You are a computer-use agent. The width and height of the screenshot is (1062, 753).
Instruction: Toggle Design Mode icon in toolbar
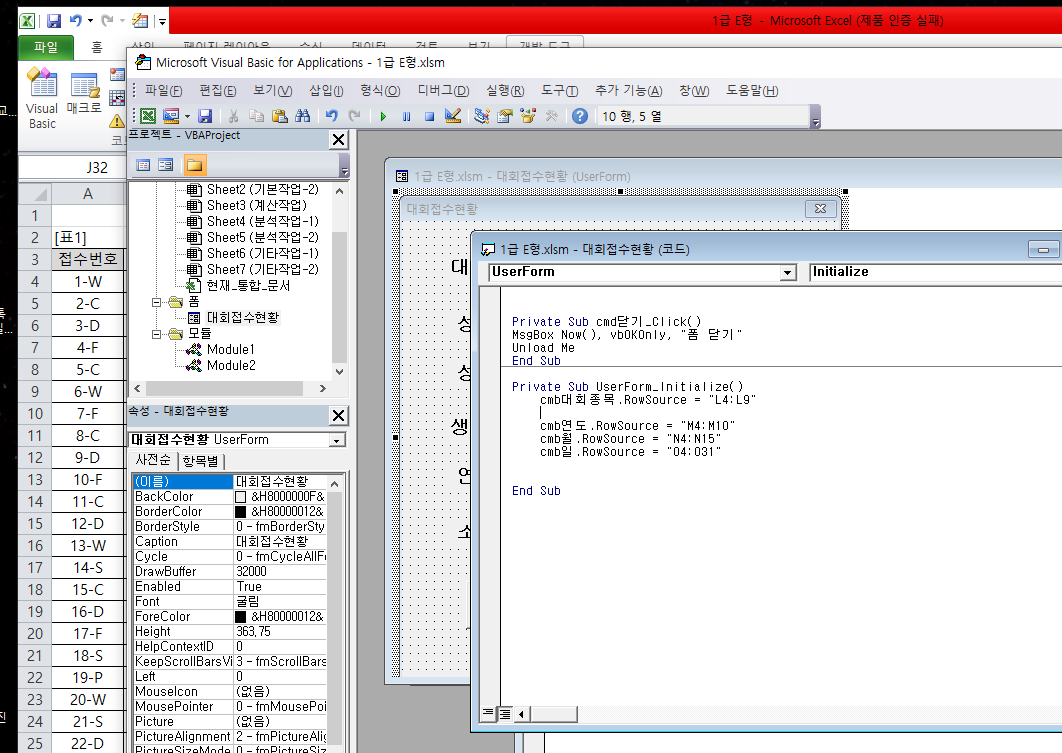click(x=453, y=116)
